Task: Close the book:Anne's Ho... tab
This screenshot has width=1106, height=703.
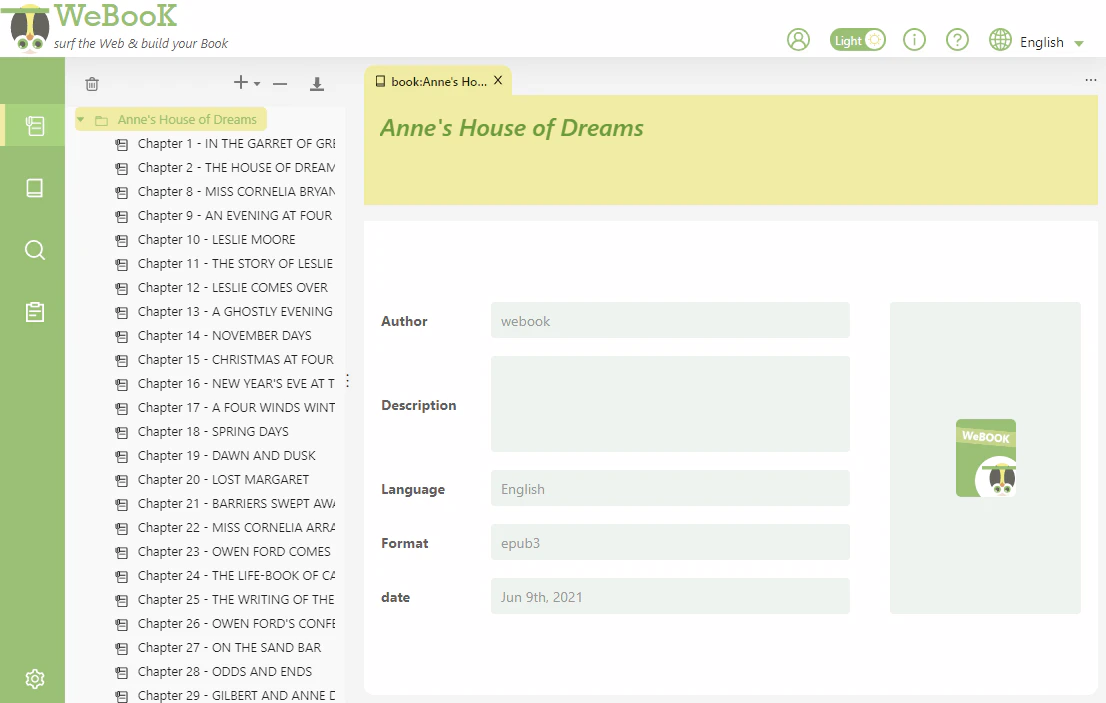Action: pyautogui.click(x=498, y=80)
